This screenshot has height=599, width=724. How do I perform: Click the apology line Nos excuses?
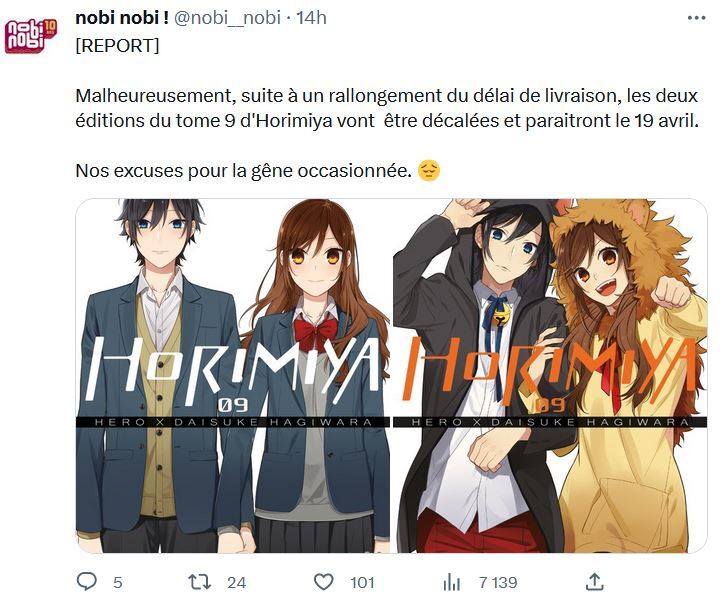tap(243, 171)
